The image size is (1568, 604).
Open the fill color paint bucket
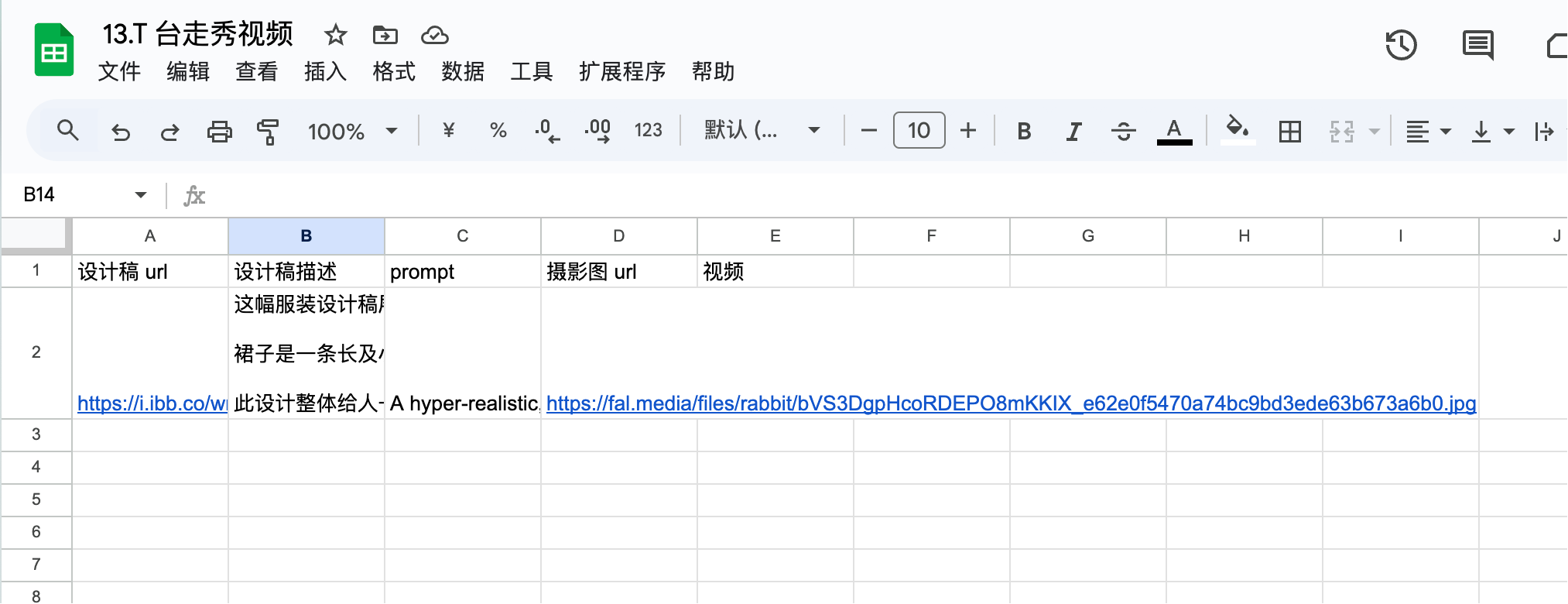click(1237, 129)
